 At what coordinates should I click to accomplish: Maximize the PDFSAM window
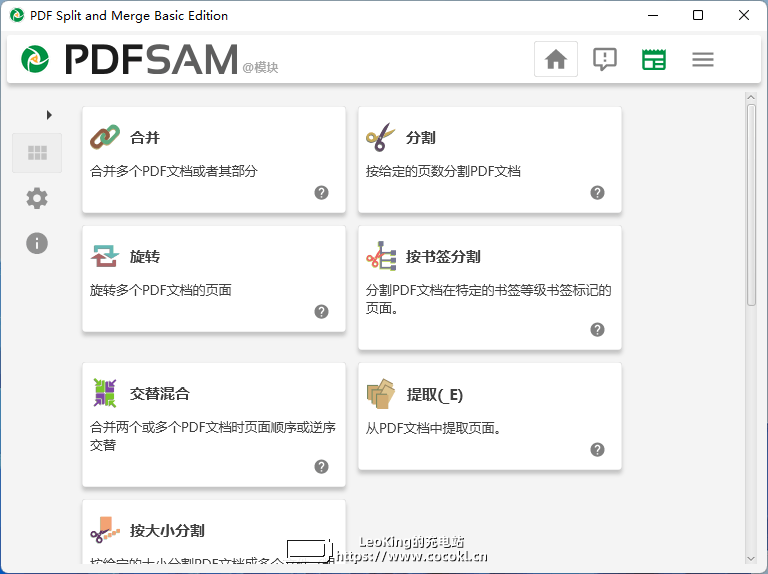(x=698, y=15)
